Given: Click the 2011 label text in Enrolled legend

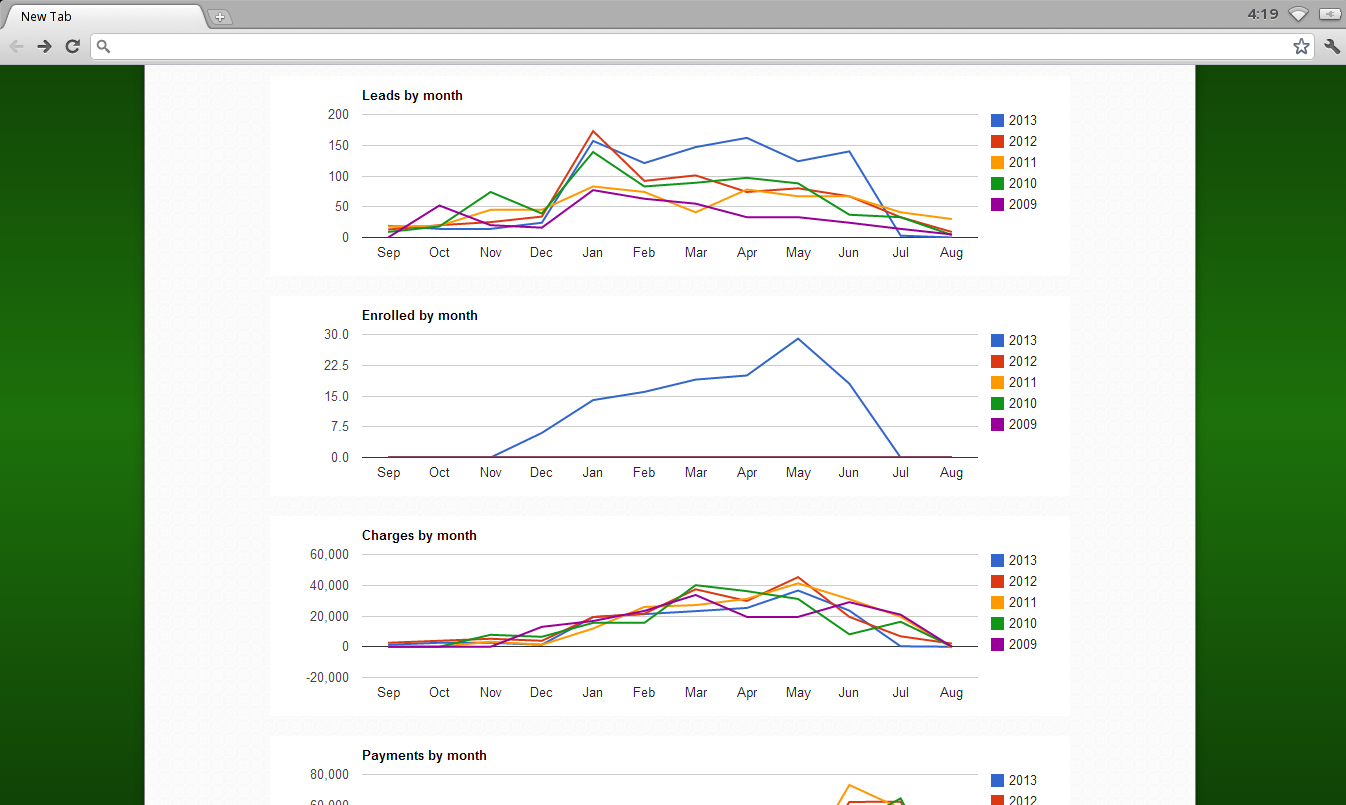Looking at the screenshot, I should [1023, 382].
